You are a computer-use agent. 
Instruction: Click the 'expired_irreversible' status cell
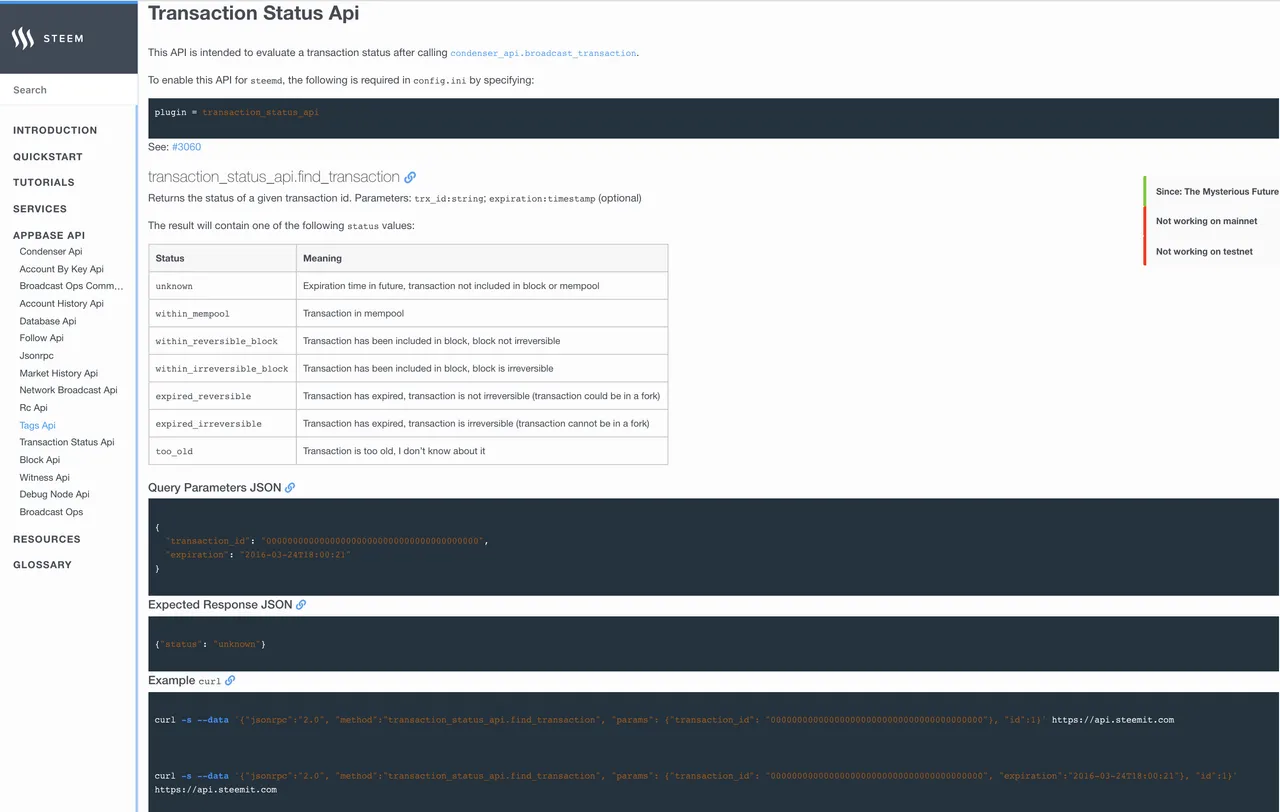click(x=222, y=423)
